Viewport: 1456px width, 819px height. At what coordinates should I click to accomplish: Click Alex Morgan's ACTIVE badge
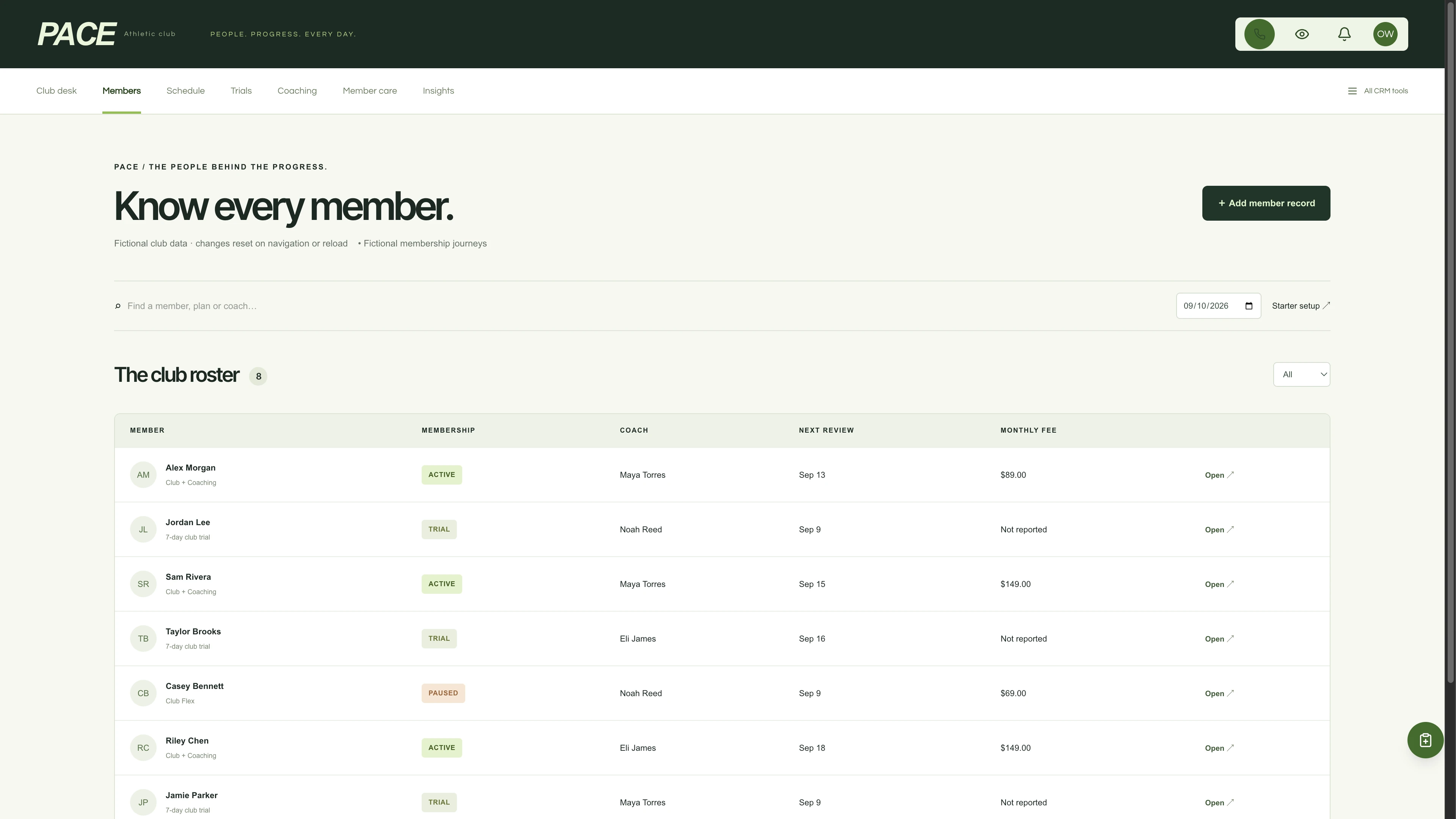point(441,475)
